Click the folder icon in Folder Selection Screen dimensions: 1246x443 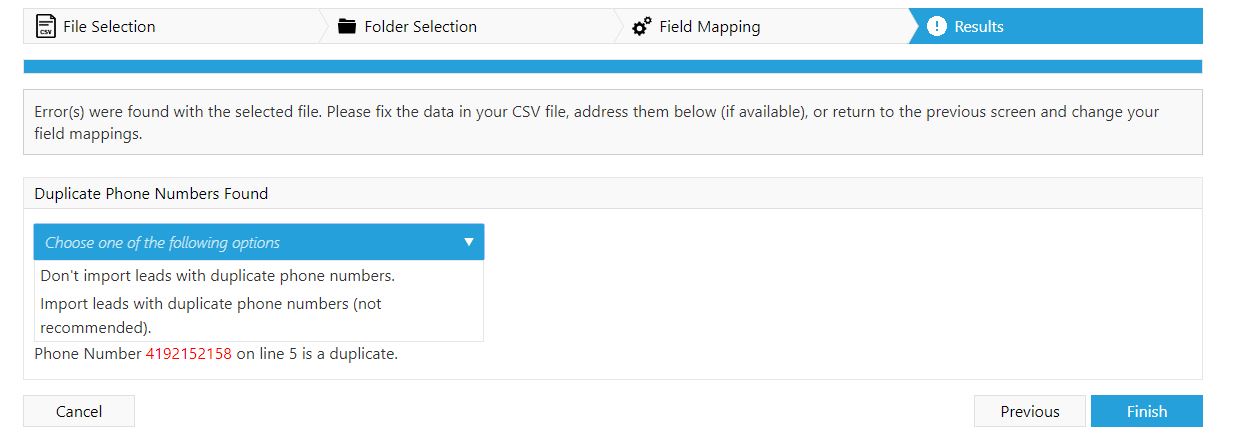pyautogui.click(x=347, y=27)
